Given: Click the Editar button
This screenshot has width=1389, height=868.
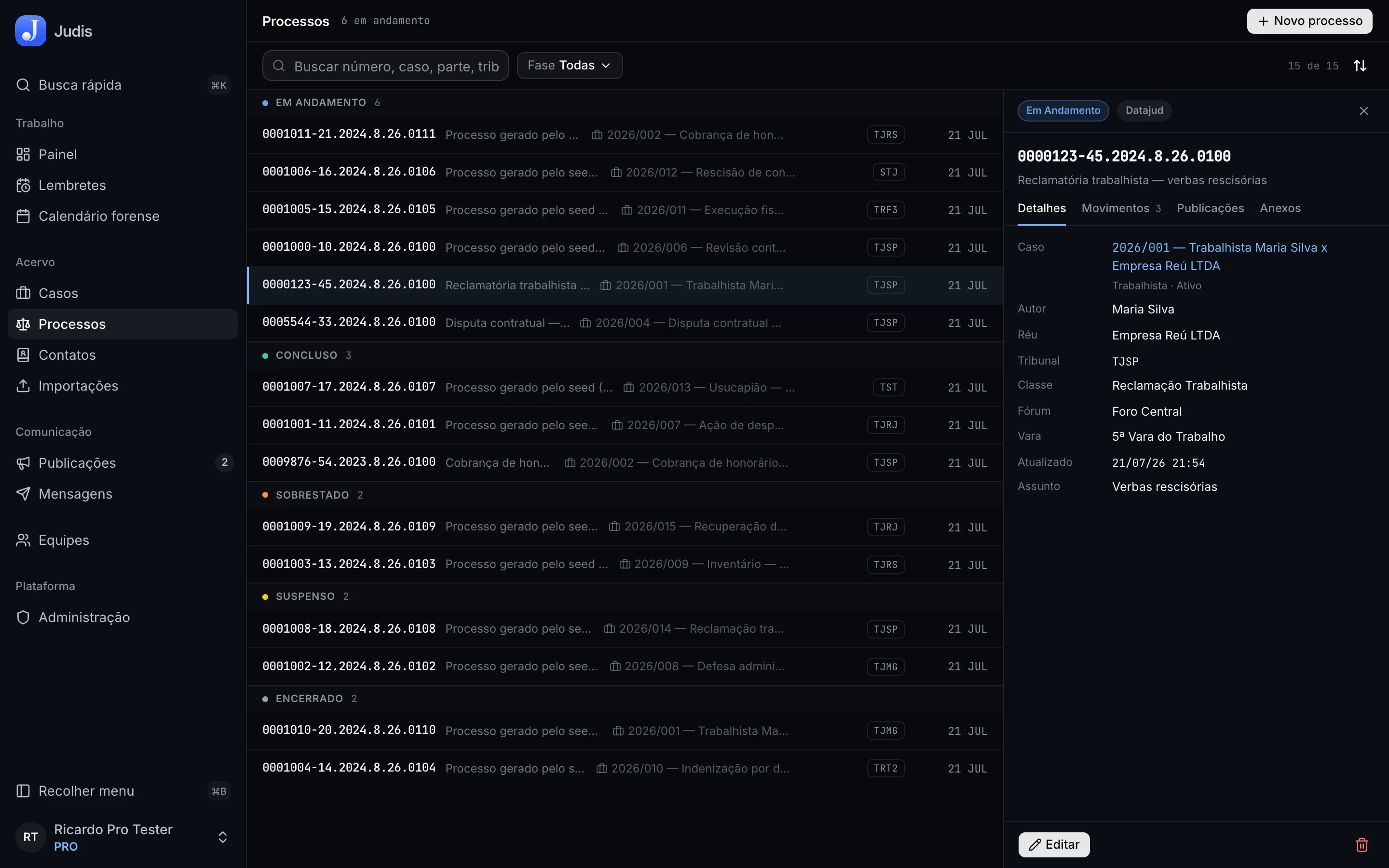Looking at the screenshot, I should click(x=1054, y=844).
